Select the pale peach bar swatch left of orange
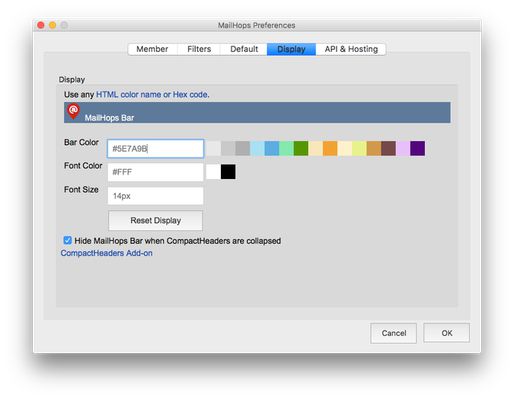 tap(316, 148)
